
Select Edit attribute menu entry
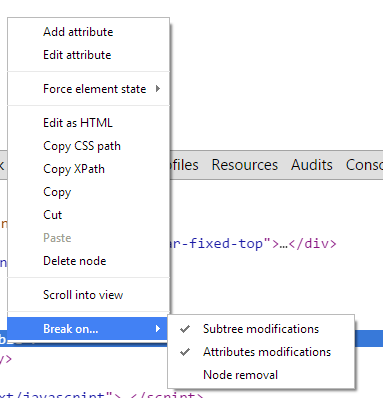point(88,55)
